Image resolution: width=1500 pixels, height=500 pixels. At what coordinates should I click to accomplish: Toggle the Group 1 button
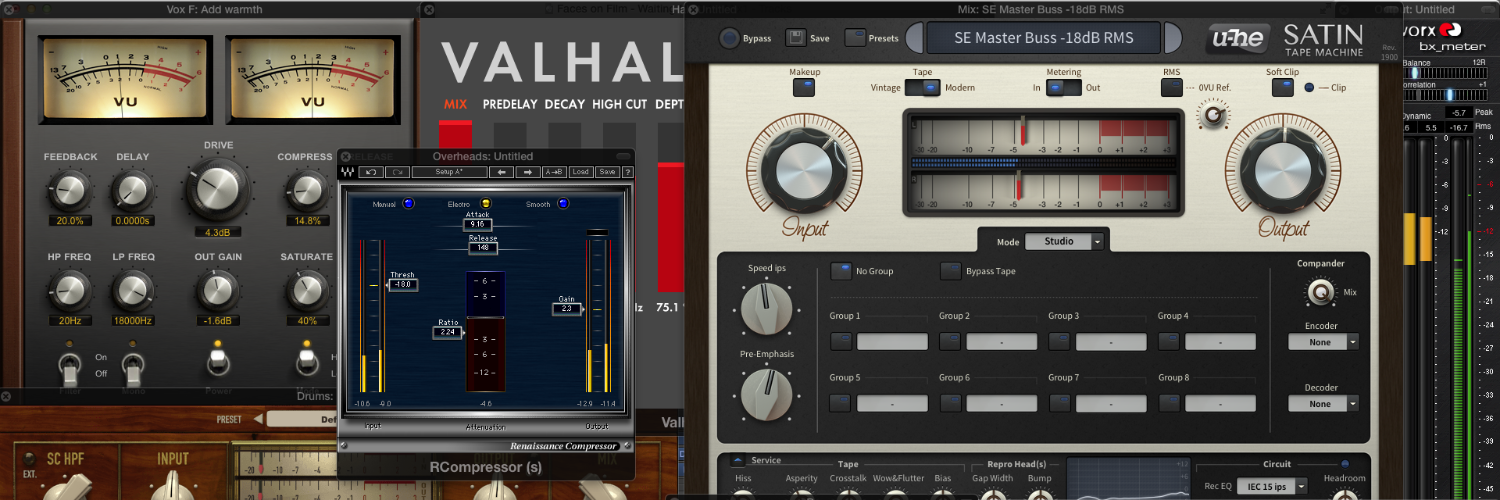click(x=841, y=342)
